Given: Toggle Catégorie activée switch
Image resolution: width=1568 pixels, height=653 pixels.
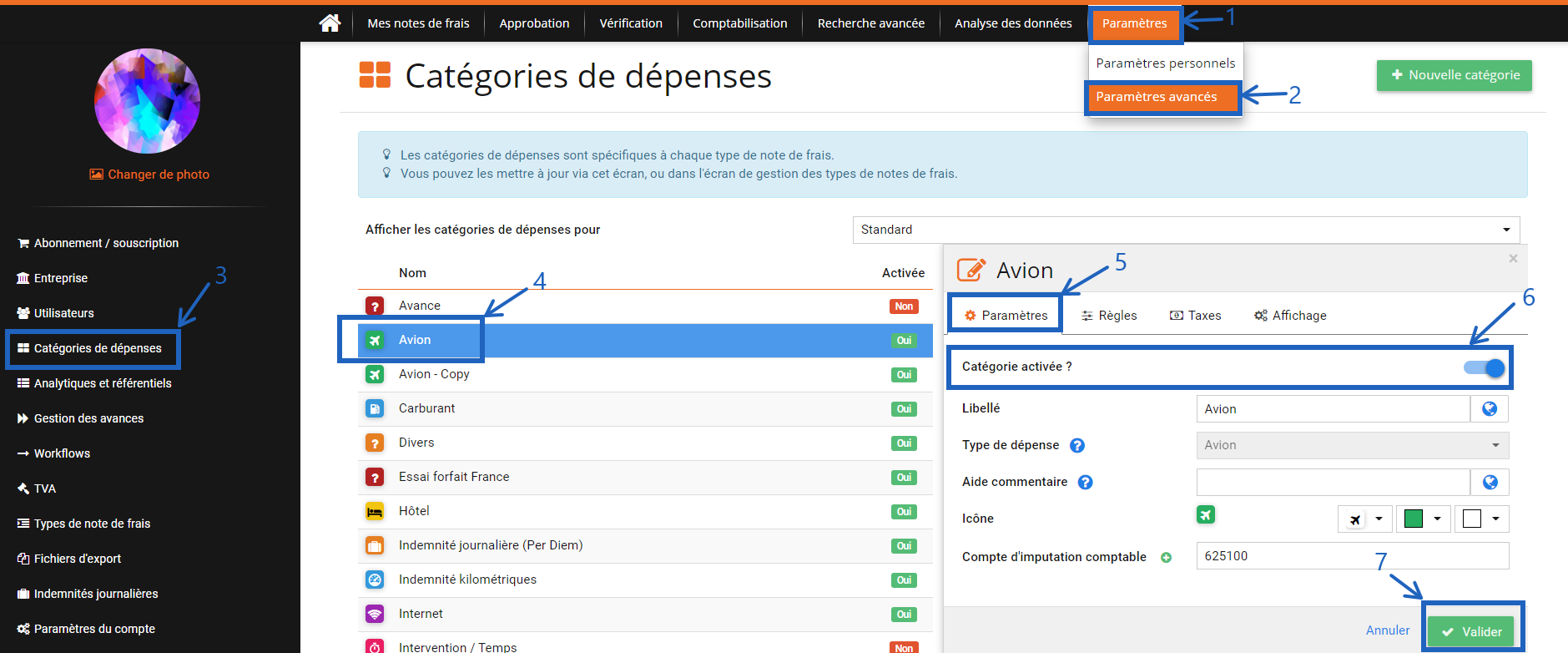Looking at the screenshot, I should click(1485, 367).
